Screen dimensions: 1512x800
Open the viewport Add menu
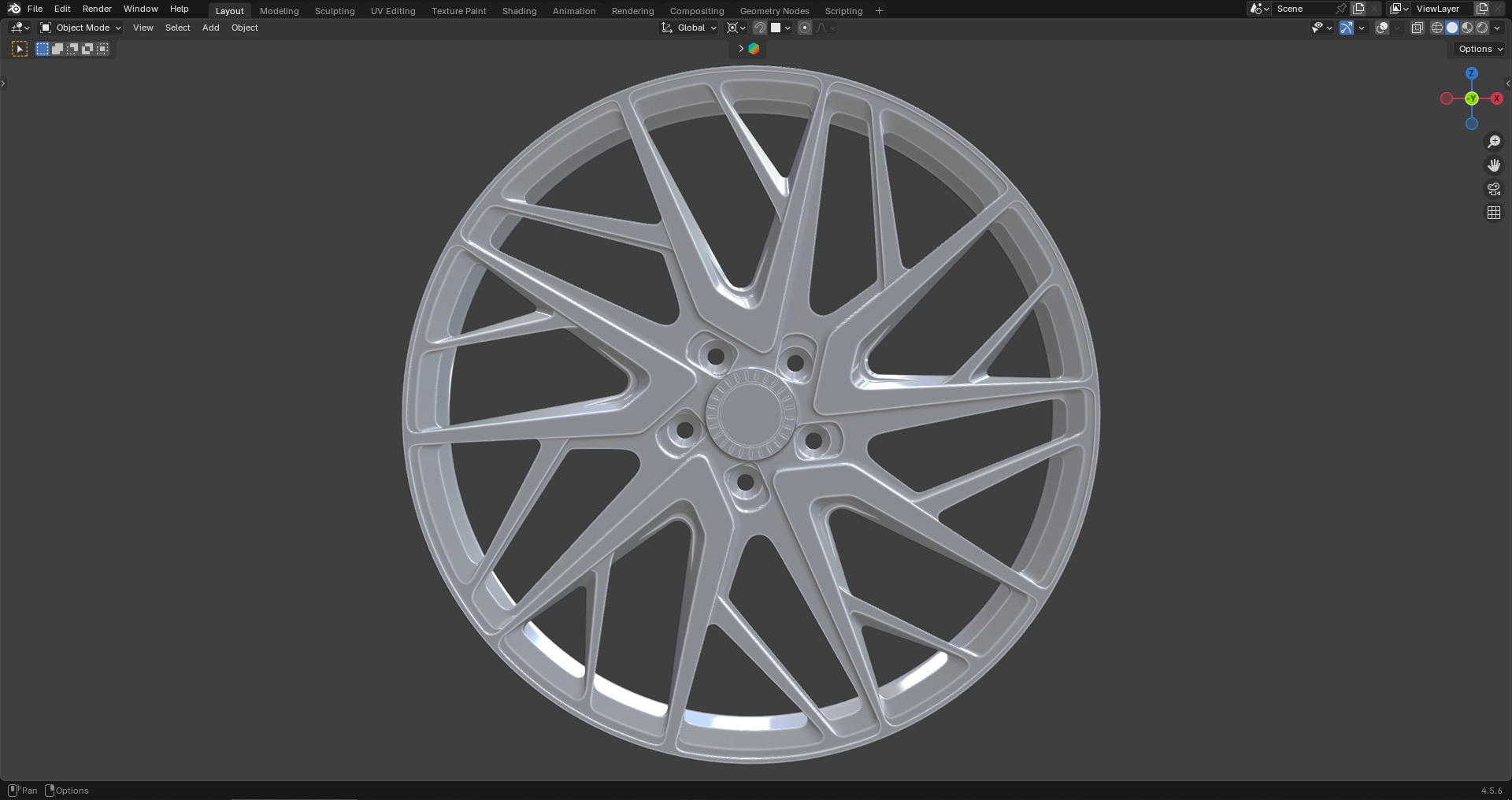tap(210, 28)
